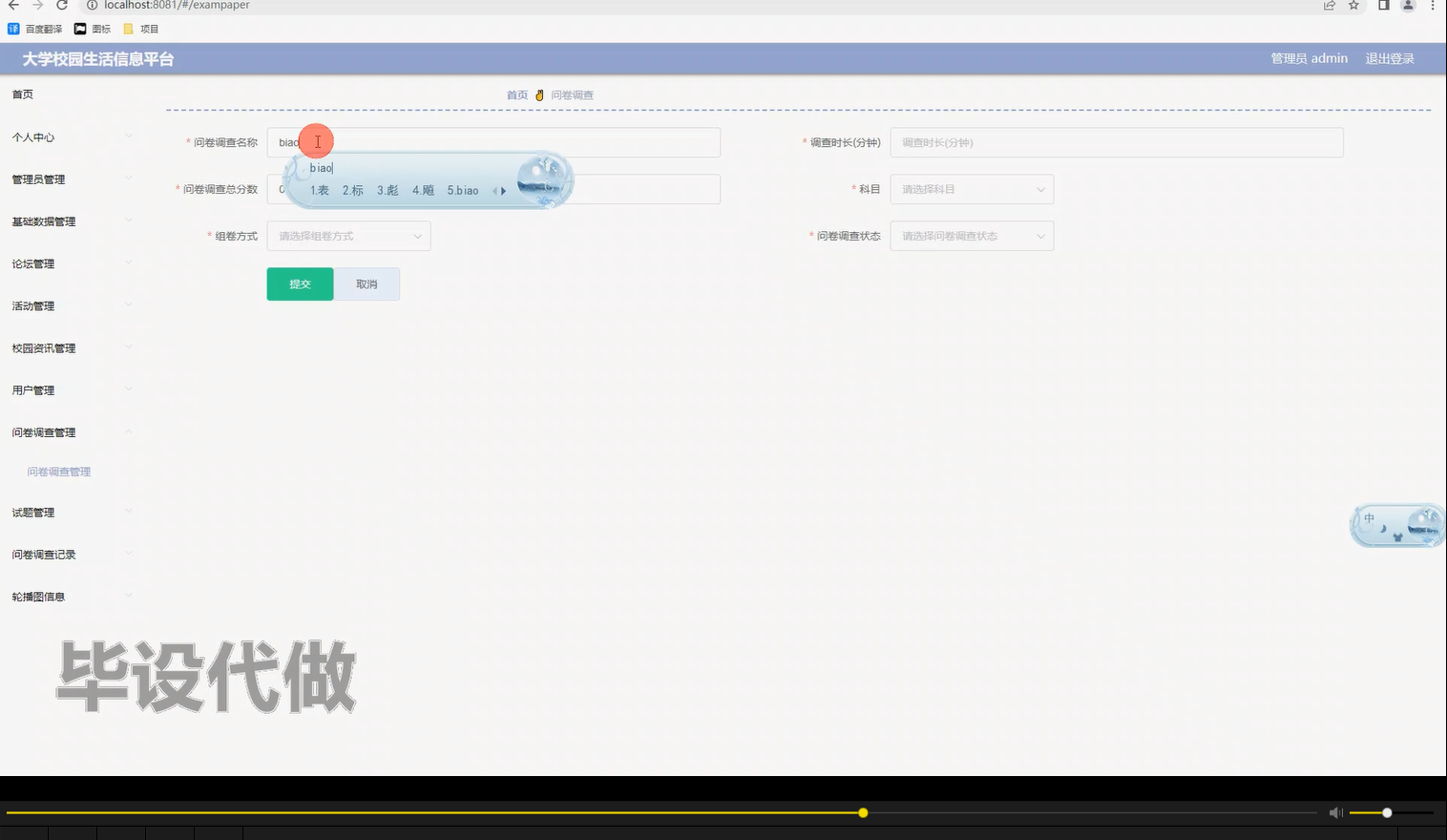Expand 校园资讯管理 menu
Image resolution: width=1447 pixels, height=840 pixels.
tap(72, 348)
